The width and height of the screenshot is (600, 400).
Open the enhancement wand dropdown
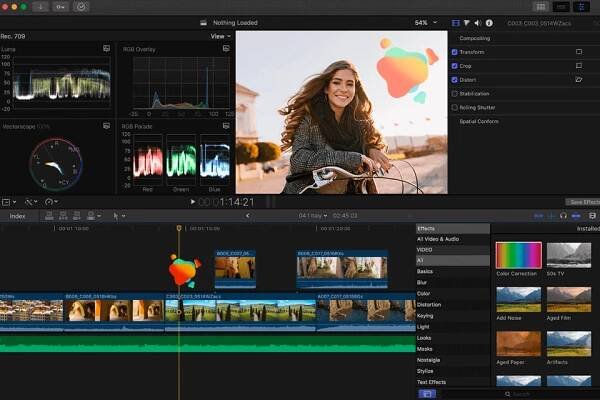click(31, 202)
